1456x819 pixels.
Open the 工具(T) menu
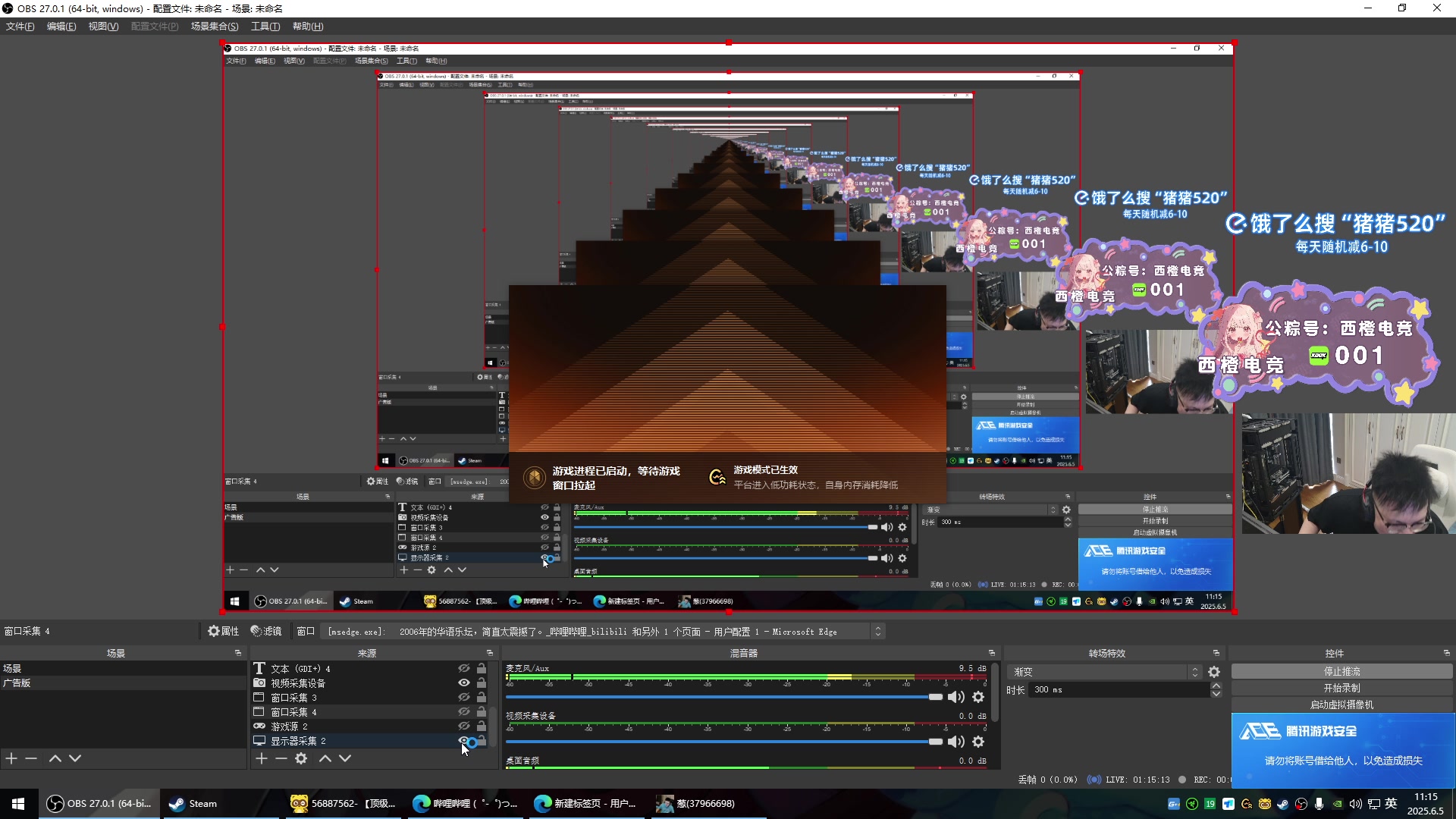(x=265, y=27)
